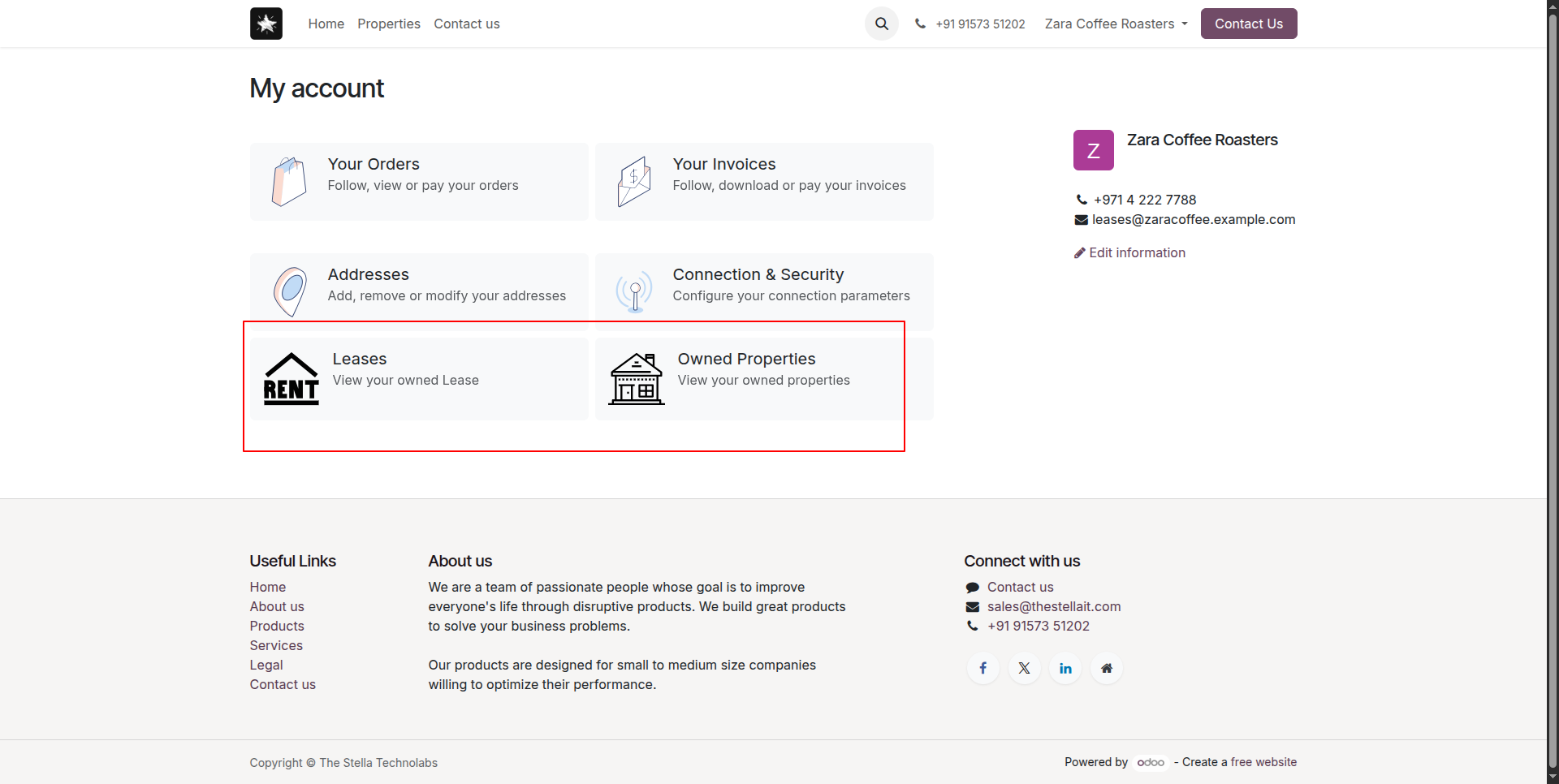Click footer Useful Links Home
Image resolution: width=1559 pixels, height=784 pixels.
click(x=268, y=587)
